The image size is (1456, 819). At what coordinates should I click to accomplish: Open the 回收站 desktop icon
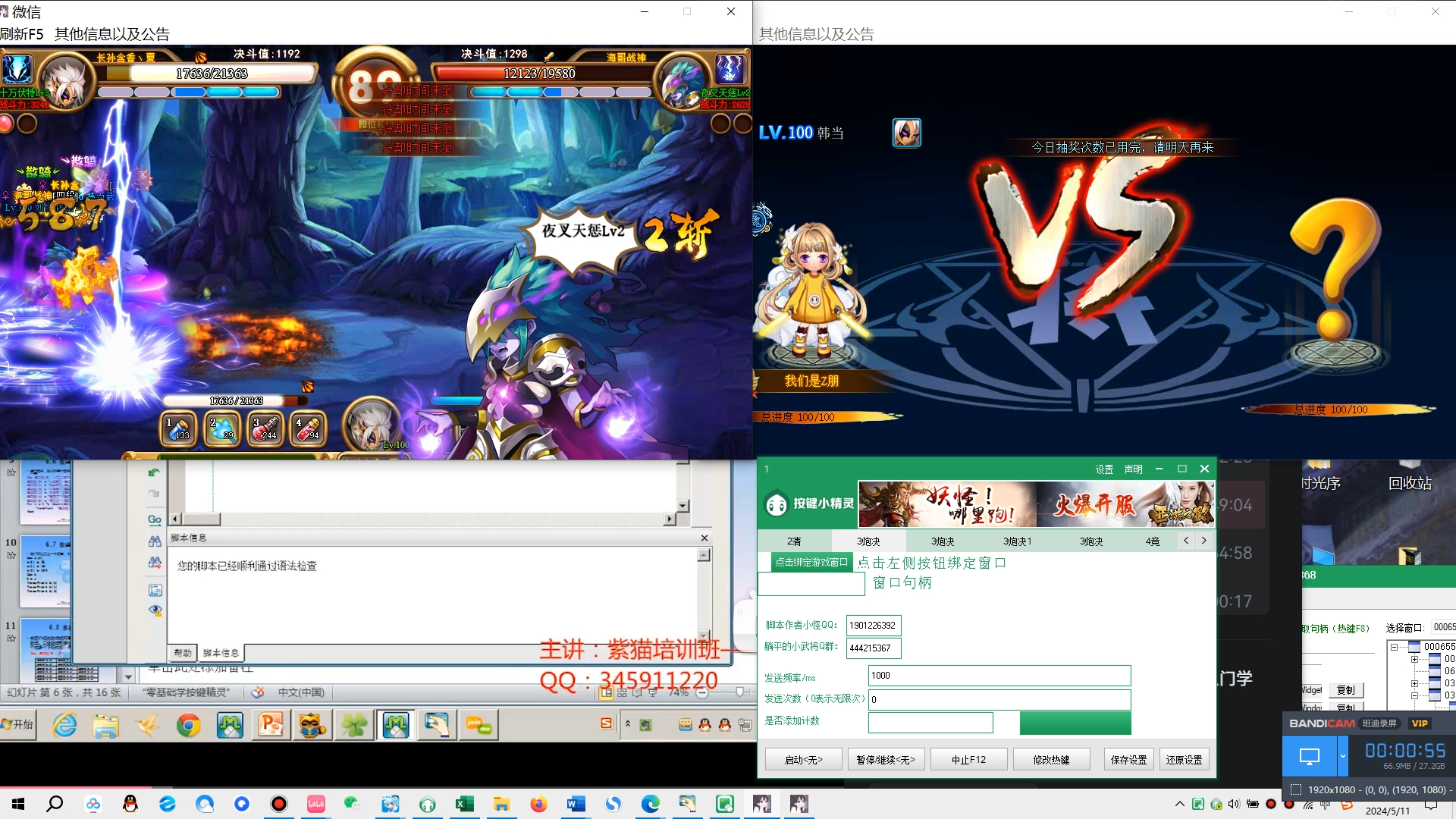pos(1410,475)
